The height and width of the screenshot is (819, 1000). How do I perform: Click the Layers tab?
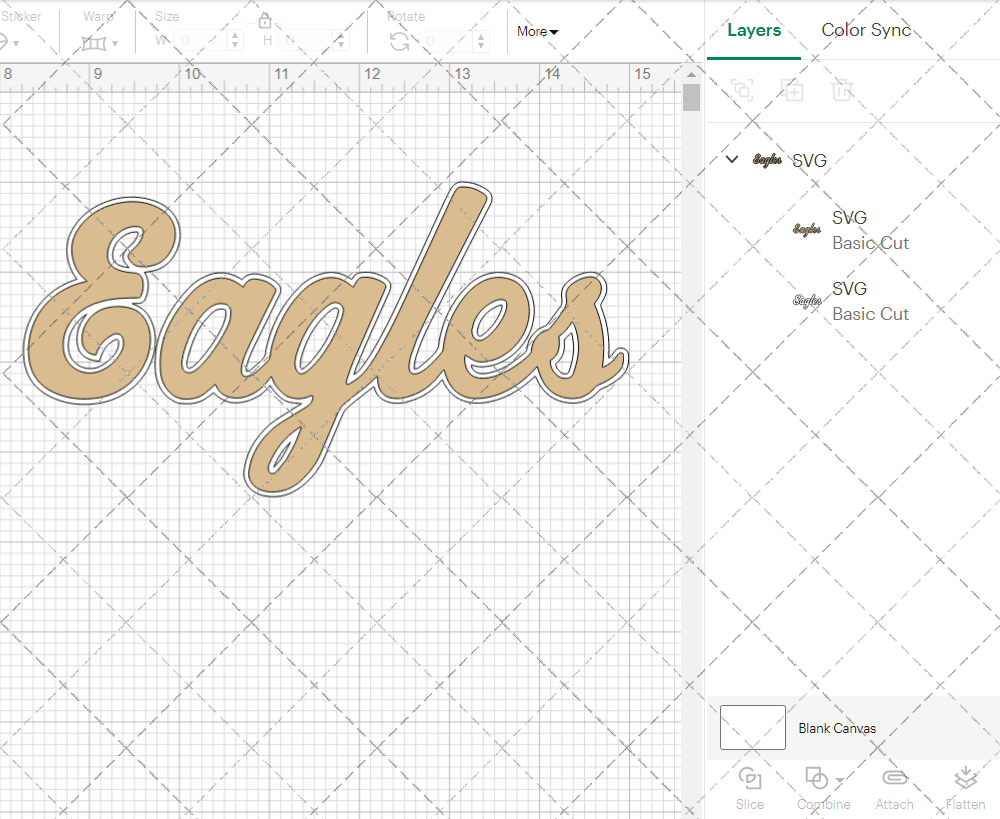[x=754, y=30]
